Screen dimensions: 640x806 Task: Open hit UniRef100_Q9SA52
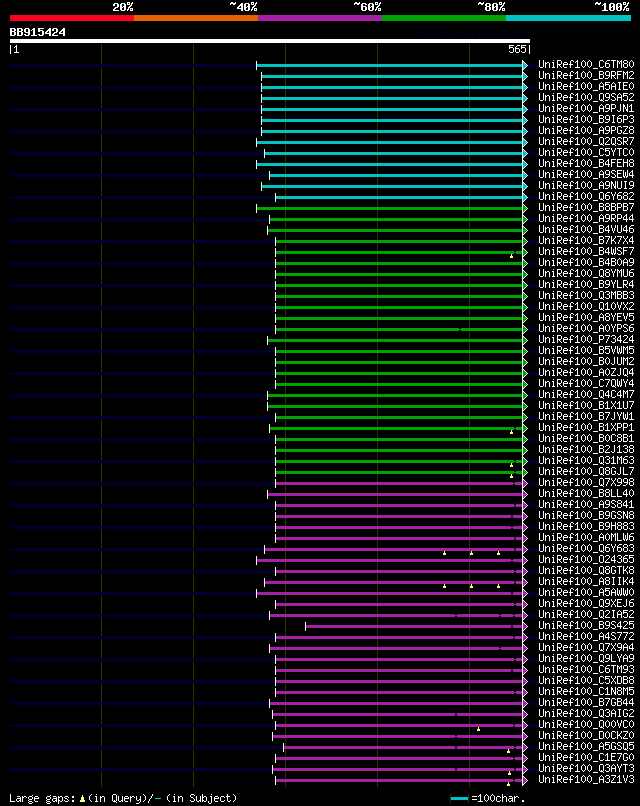[x=586, y=98]
